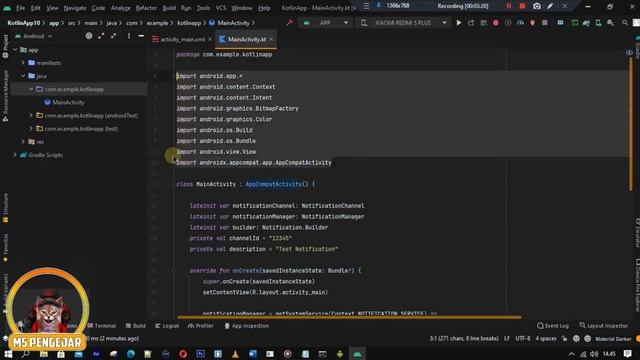Collapse the com.example.kotlinapp package

[31, 89]
